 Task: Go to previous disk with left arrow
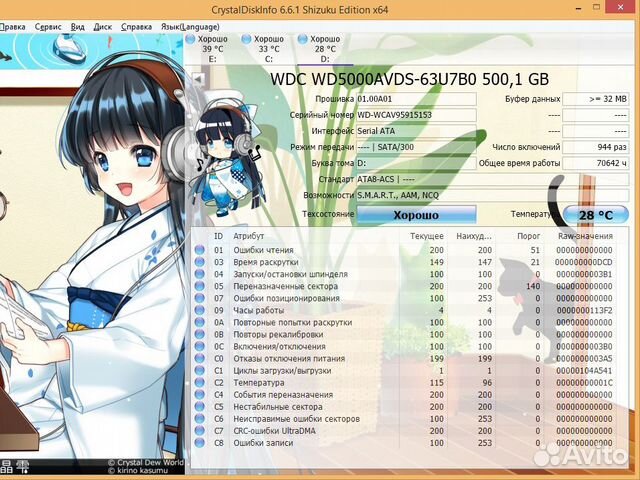point(198,79)
